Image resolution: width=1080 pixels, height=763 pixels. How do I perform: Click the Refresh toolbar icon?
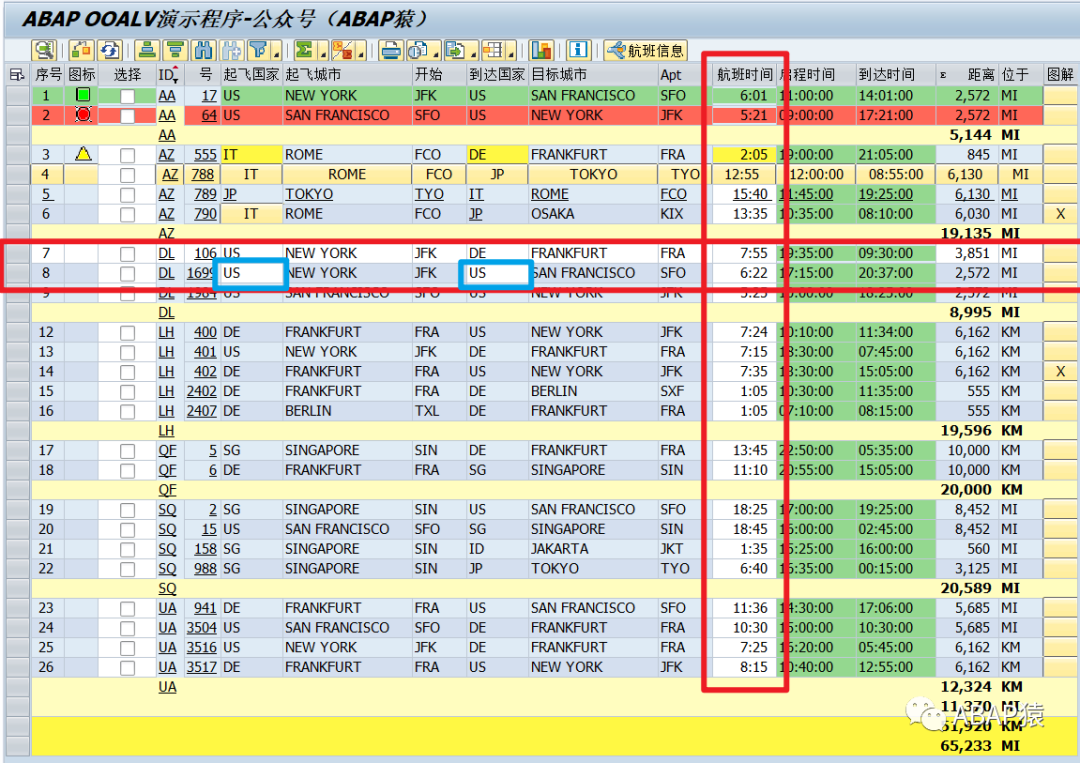pos(110,50)
